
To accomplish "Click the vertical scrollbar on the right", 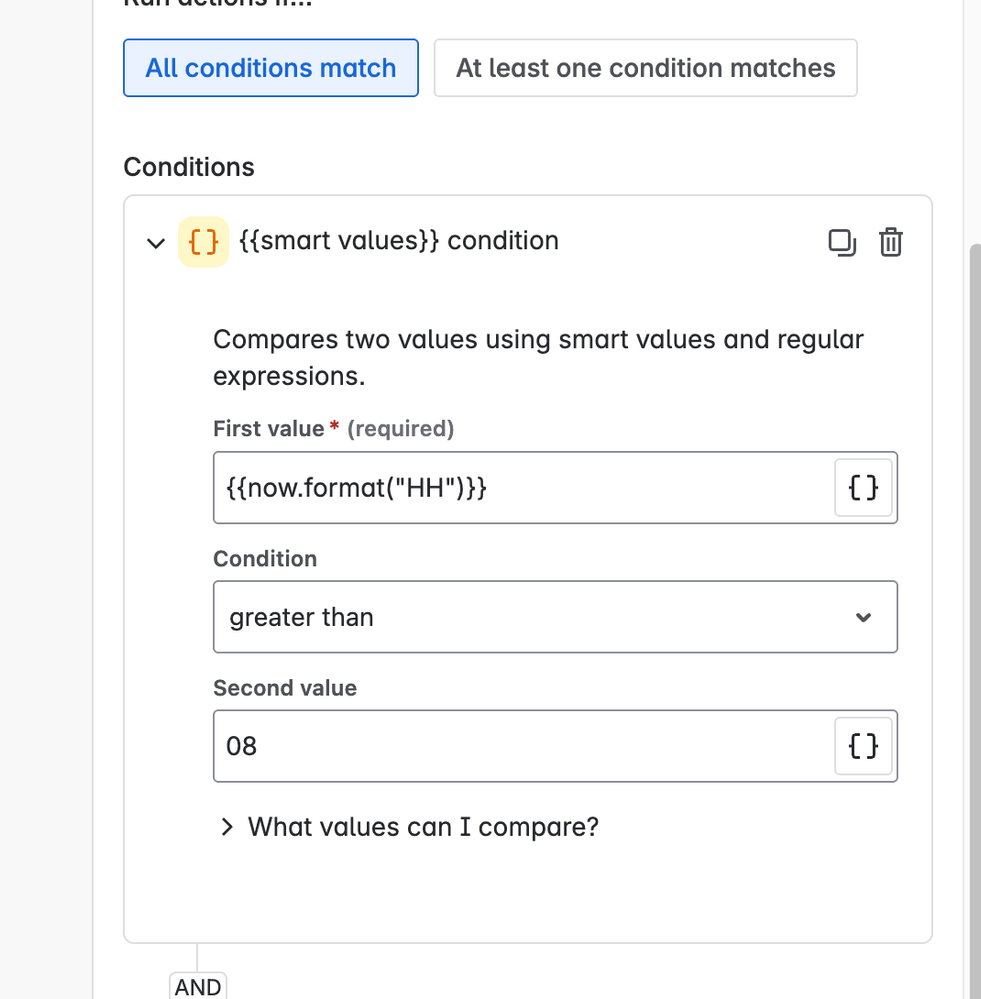I will pyautogui.click(x=975, y=600).
